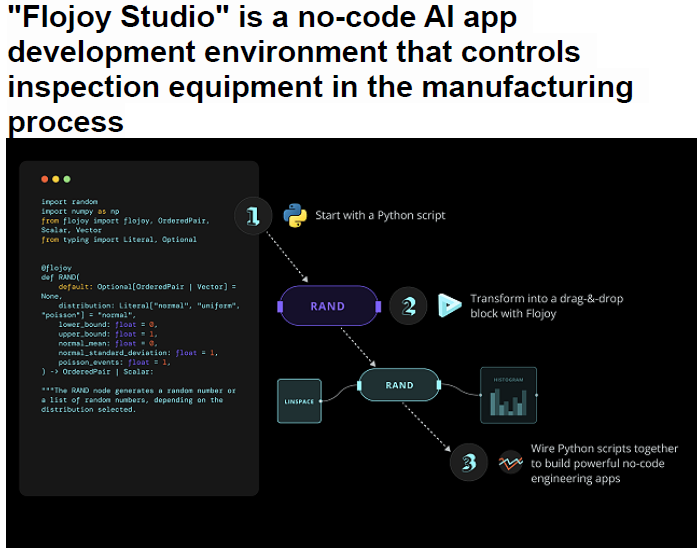Viewport: 700px width, 550px height.
Task: Click the 'normal_mean: float = 0,' line
Action: 108,343
